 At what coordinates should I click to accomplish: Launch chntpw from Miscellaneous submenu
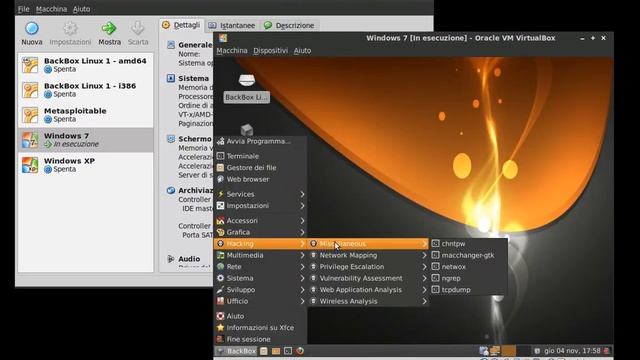[x=469, y=244]
